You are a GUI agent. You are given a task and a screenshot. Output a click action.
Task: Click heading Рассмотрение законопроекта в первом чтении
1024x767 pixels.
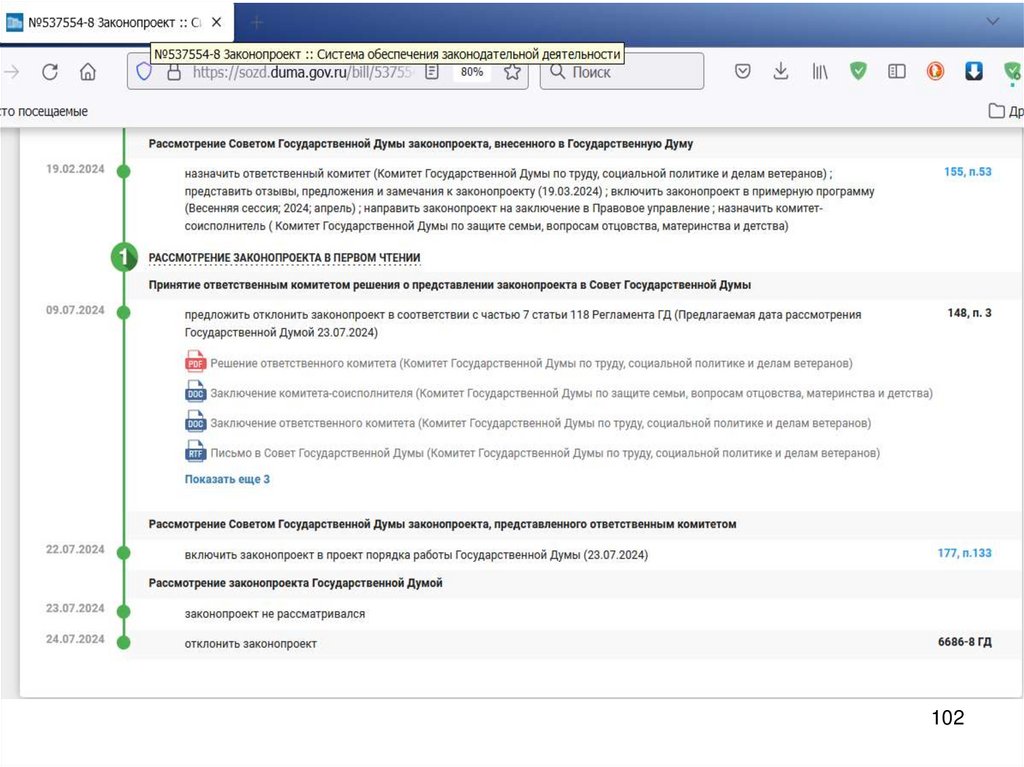pos(284,258)
